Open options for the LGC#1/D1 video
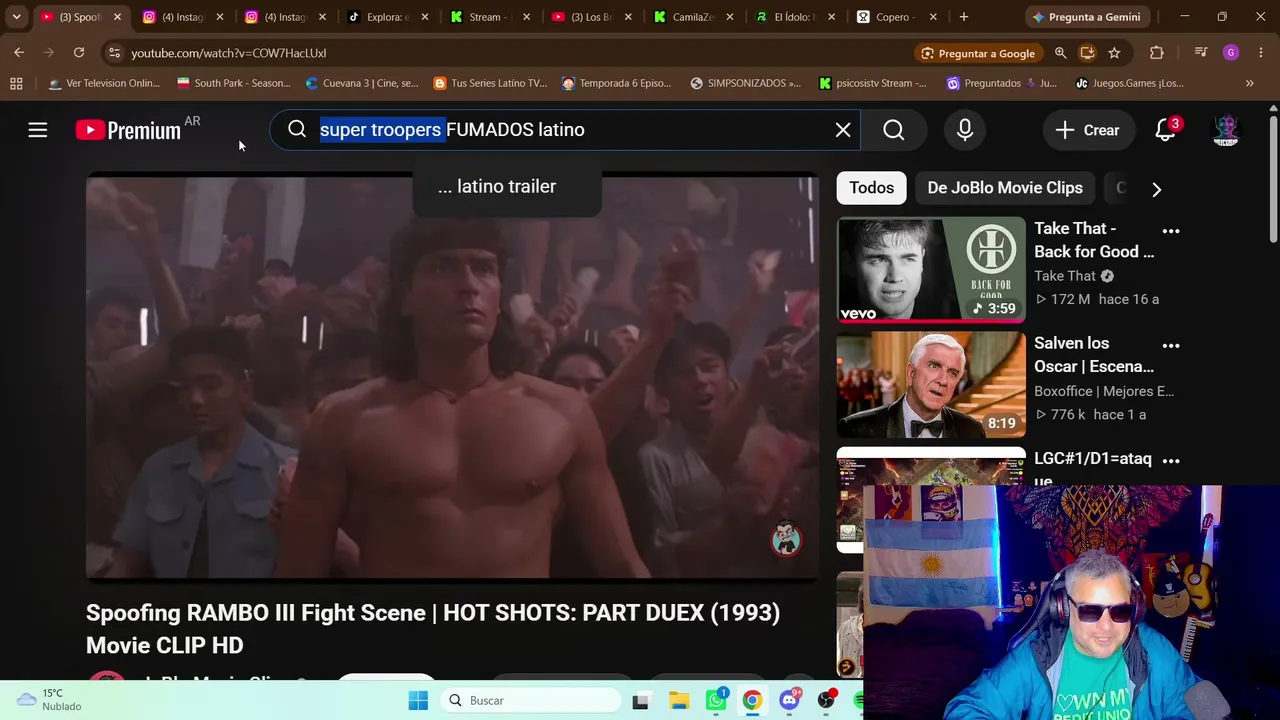The image size is (1280, 720). coord(1171,461)
